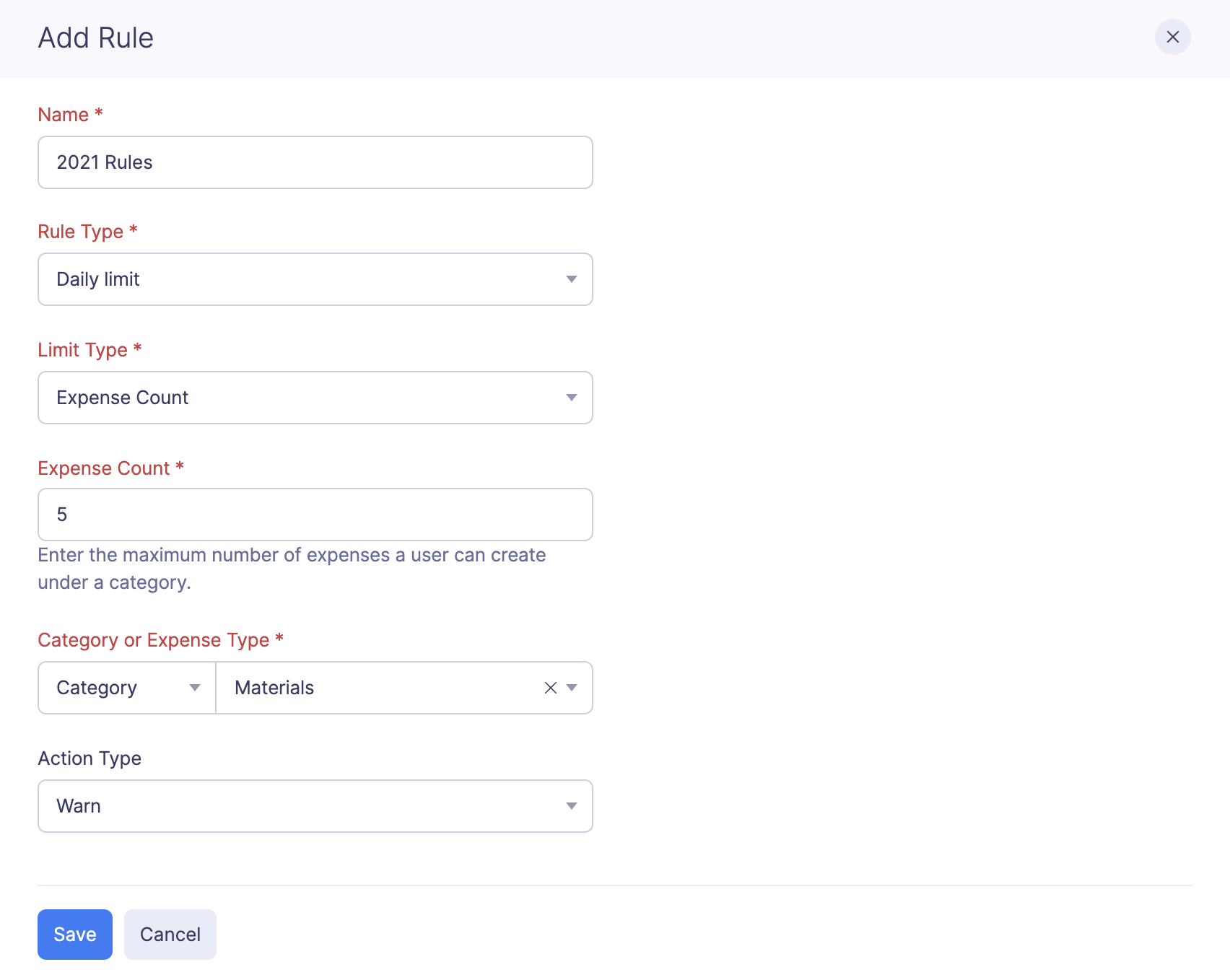Viewport: 1230px width, 980px height.
Task: Click the Rule Type dropdown arrow
Action: (x=571, y=279)
